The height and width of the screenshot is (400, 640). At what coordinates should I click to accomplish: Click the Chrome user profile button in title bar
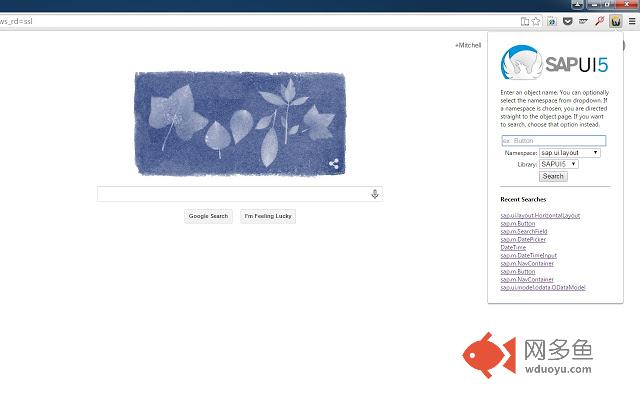(577, 4)
